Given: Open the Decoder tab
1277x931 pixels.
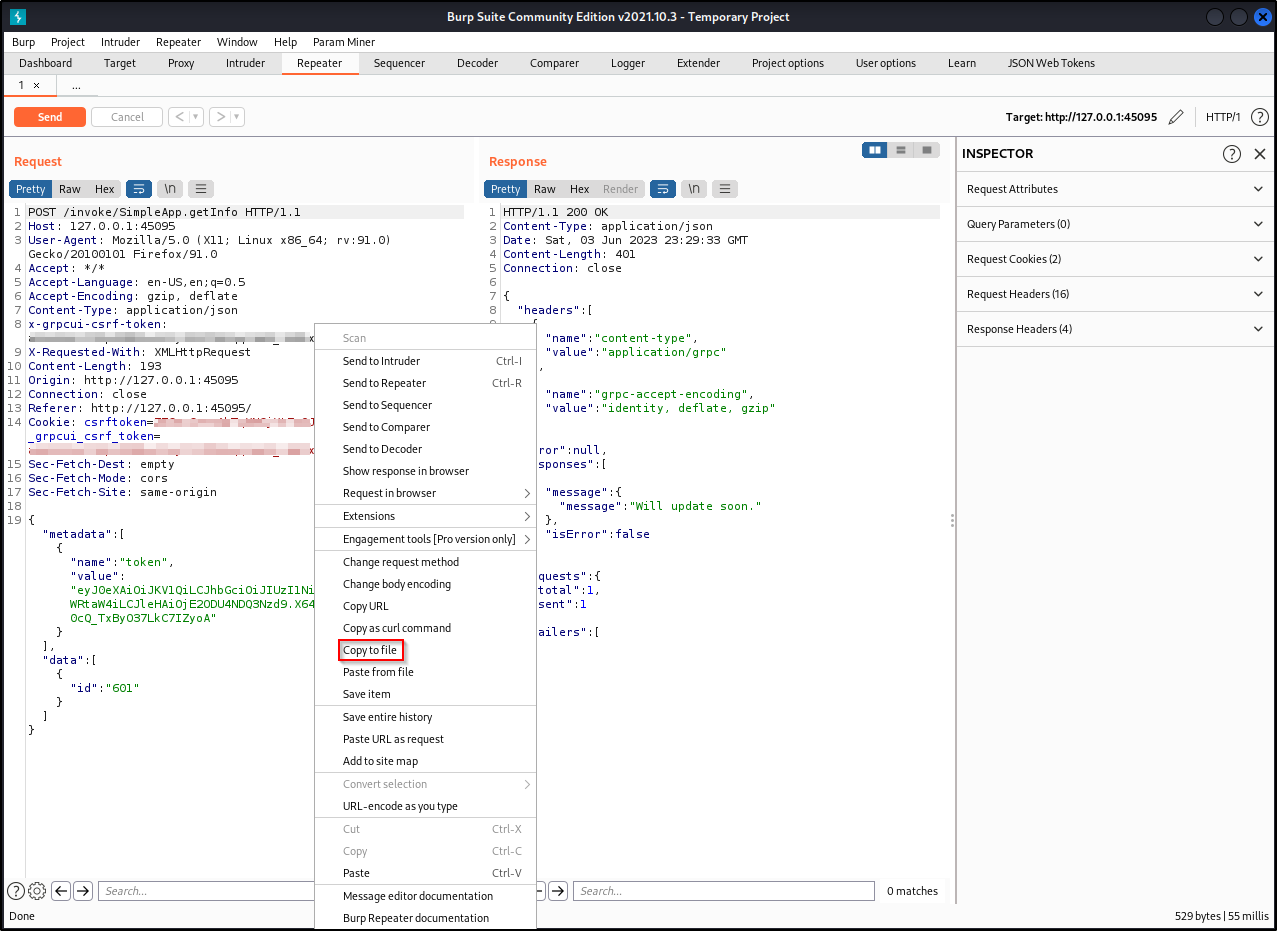Looking at the screenshot, I should [x=477, y=63].
